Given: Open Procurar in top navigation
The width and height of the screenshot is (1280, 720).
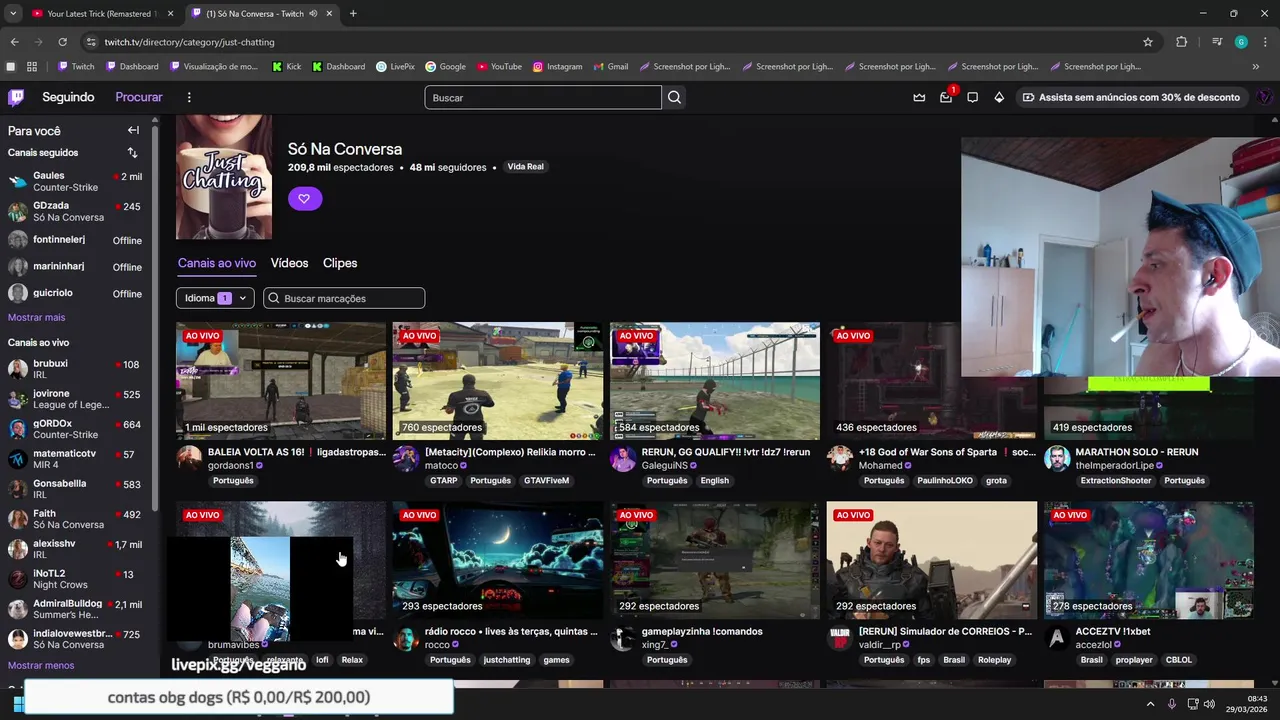Looking at the screenshot, I should pos(139,97).
